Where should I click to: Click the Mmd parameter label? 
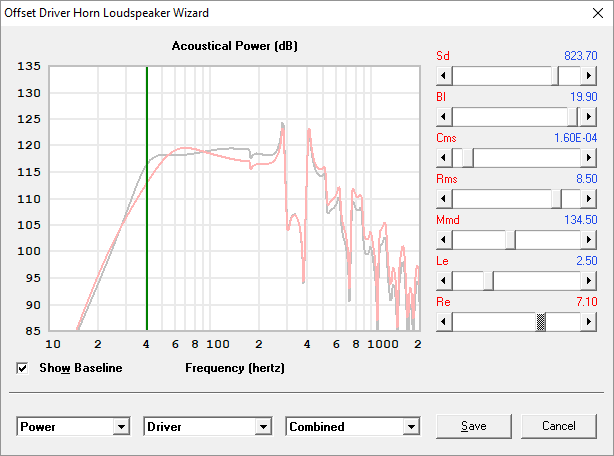[x=448, y=220]
